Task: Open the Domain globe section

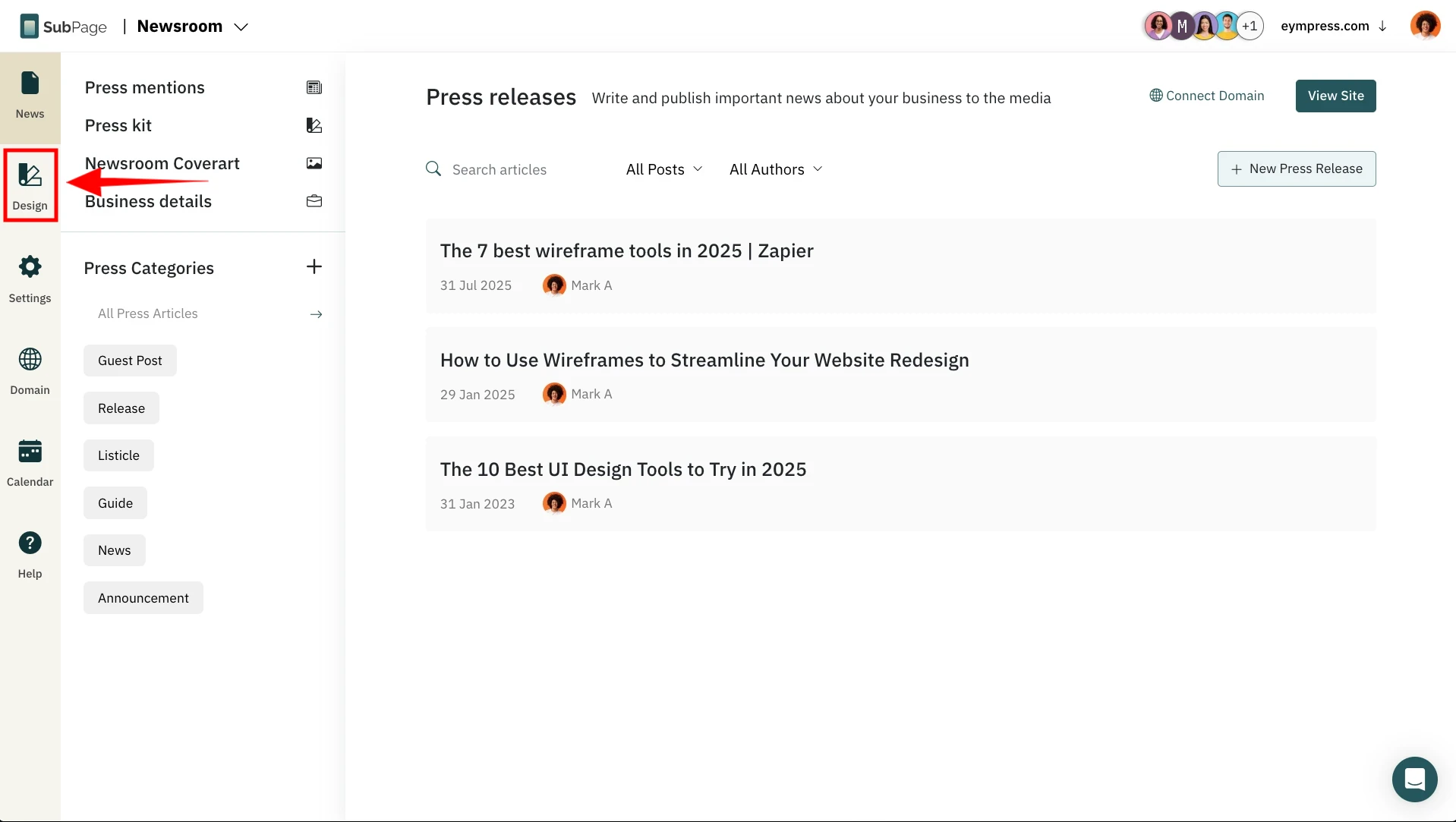Action: click(x=30, y=370)
